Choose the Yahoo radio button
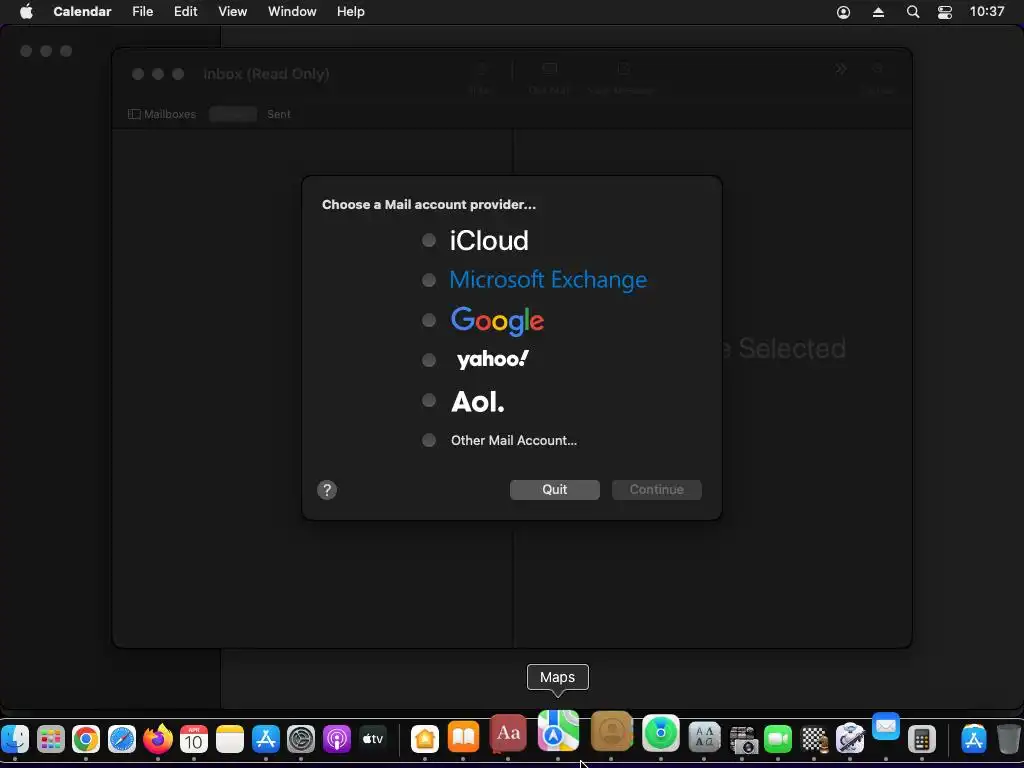Image resolution: width=1024 pixels, height=768 pixels. 428,360
